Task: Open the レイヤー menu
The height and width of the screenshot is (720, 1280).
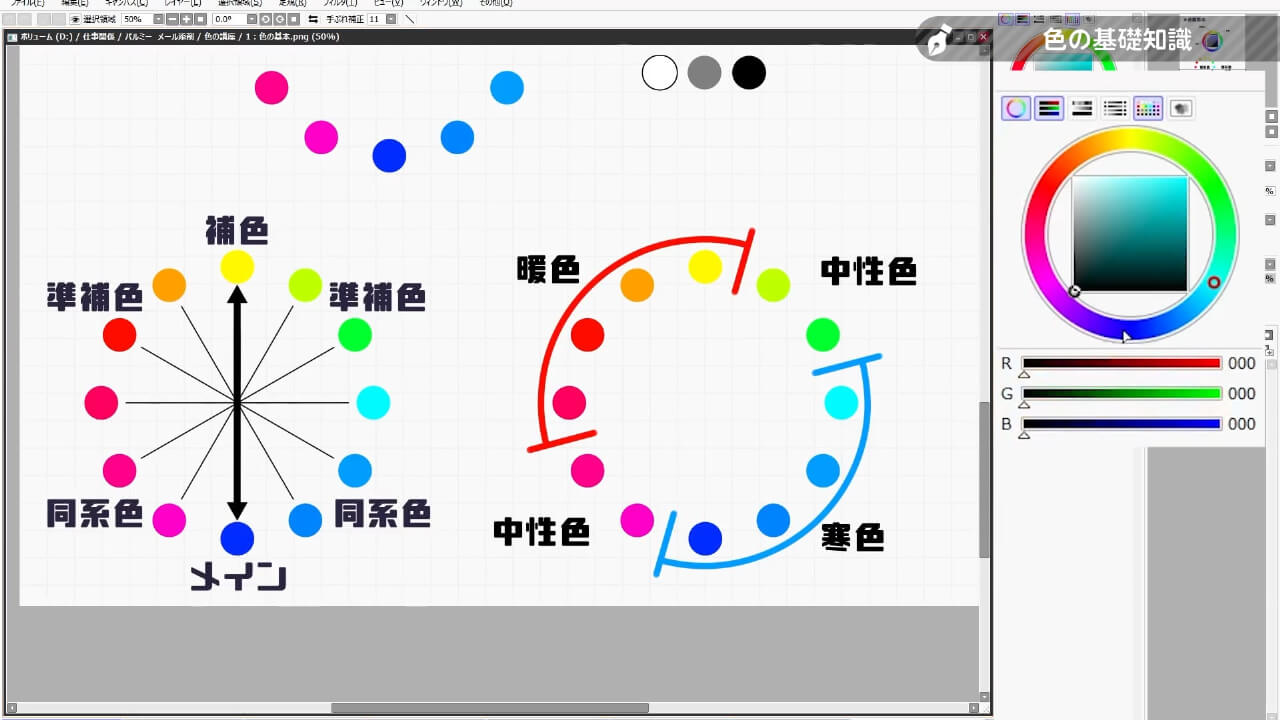Action: click(x=180, y=3)
